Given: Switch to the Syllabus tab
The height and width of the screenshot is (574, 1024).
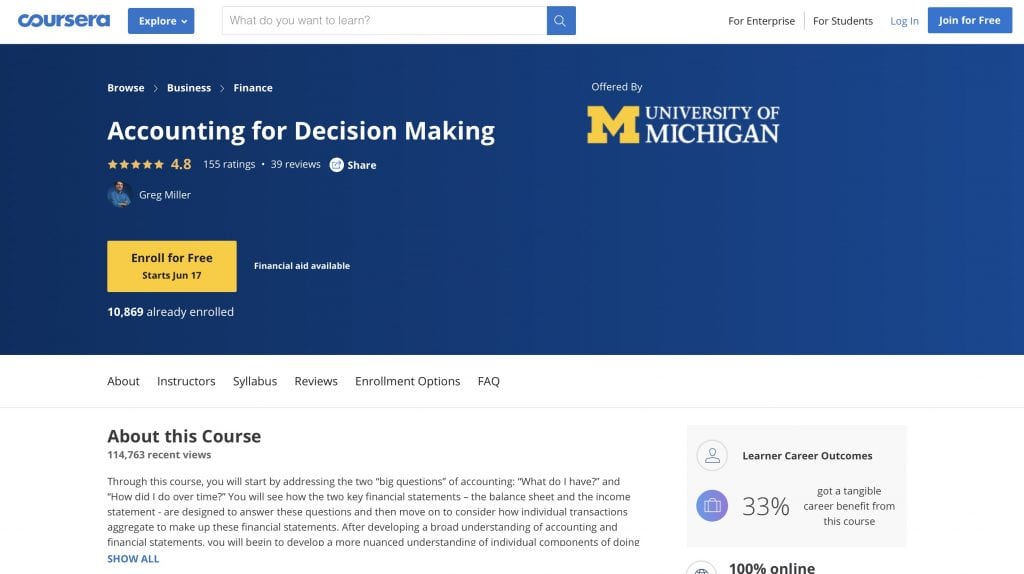Looking at the screenshot, I should [255, 381].
